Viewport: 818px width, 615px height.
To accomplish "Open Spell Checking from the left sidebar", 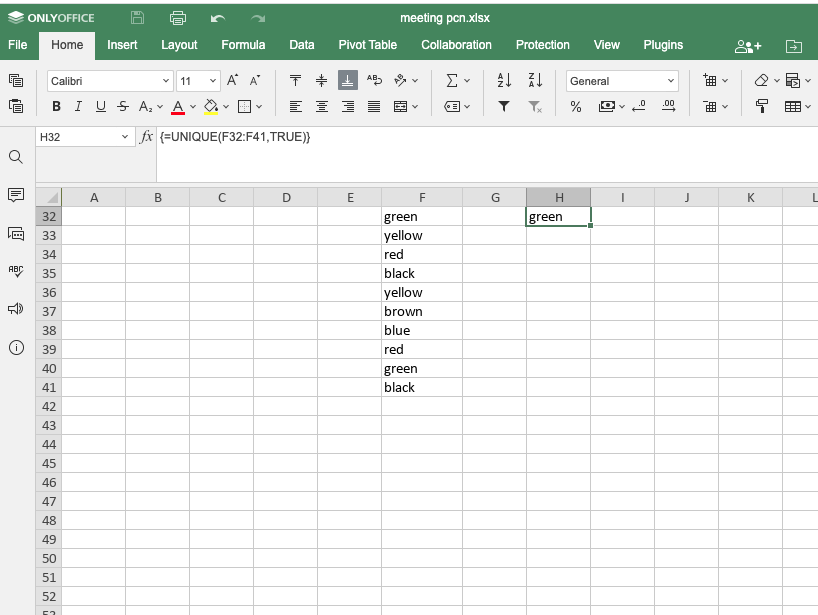I will pyautogui.click(x=17, y=270).
